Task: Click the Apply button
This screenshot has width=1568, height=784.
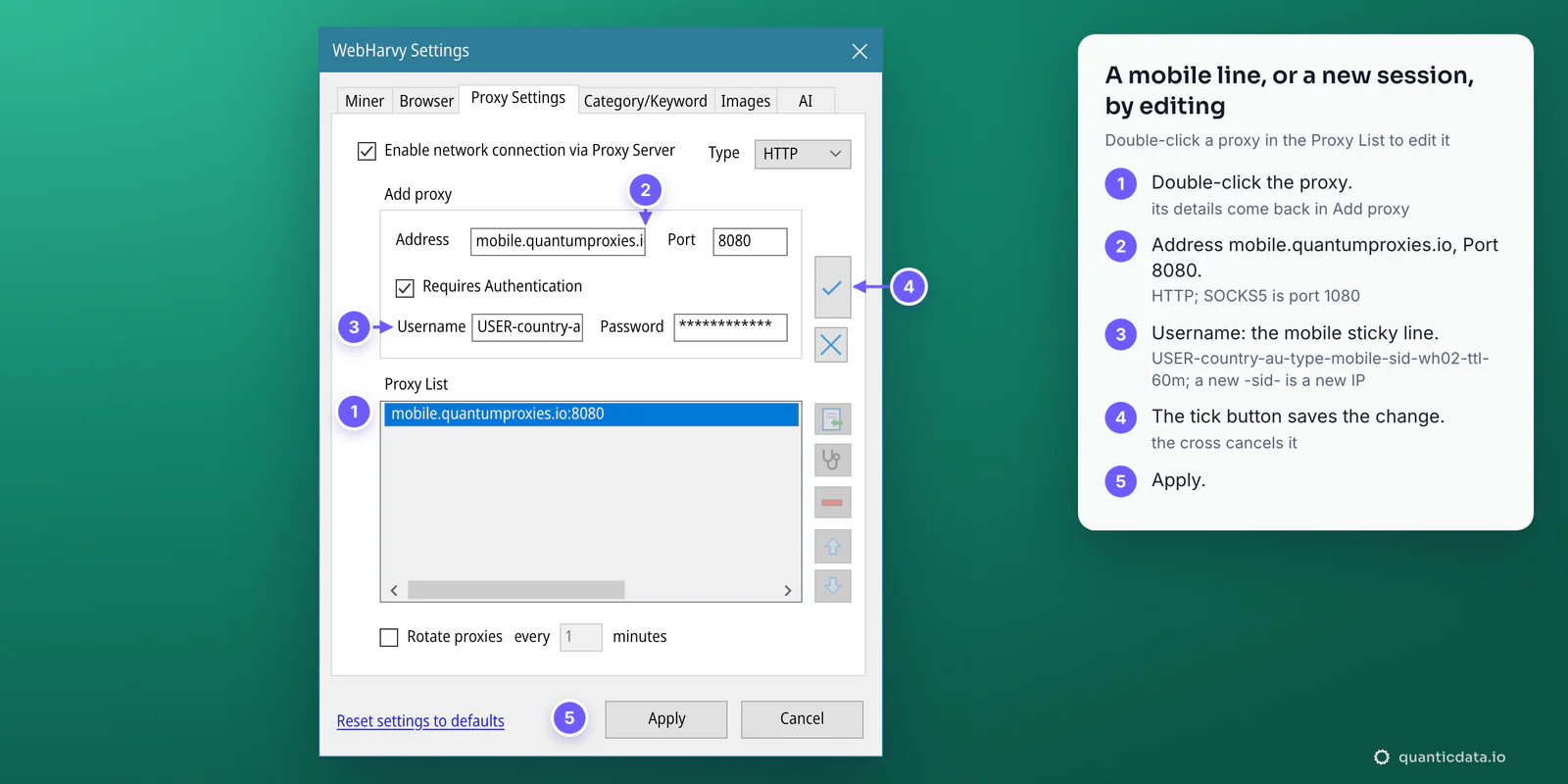Action: tap(666, 719)
